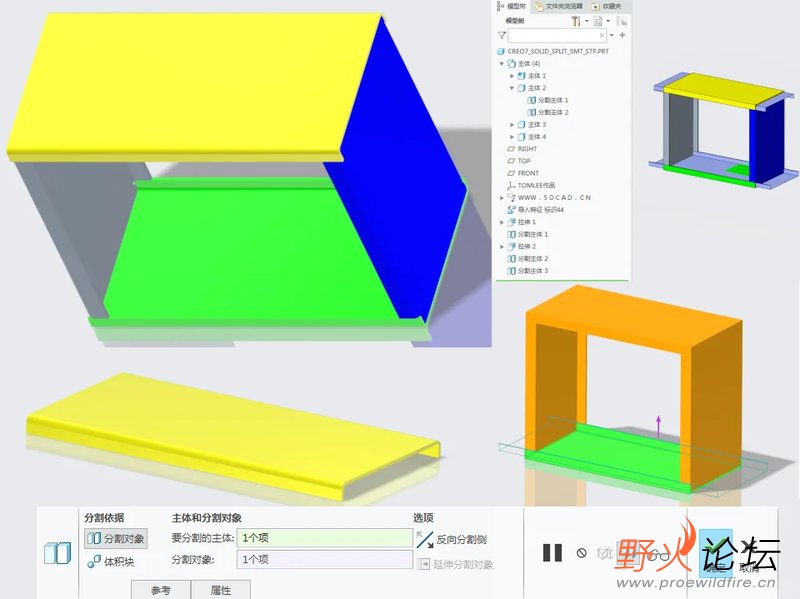Image resolution: width=800 pixels, height=599 pixels.
Task: Expand the 拉伸 1 feature
Action: coord(502,222)
